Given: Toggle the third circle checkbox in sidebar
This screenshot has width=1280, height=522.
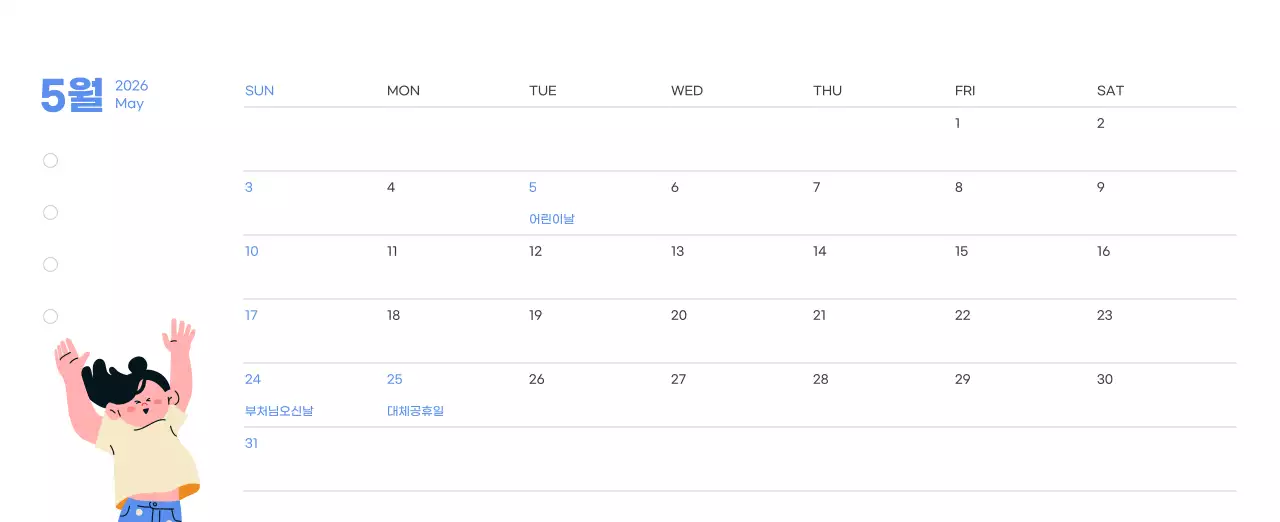Looking at the screenshot, I should [51, 265].
